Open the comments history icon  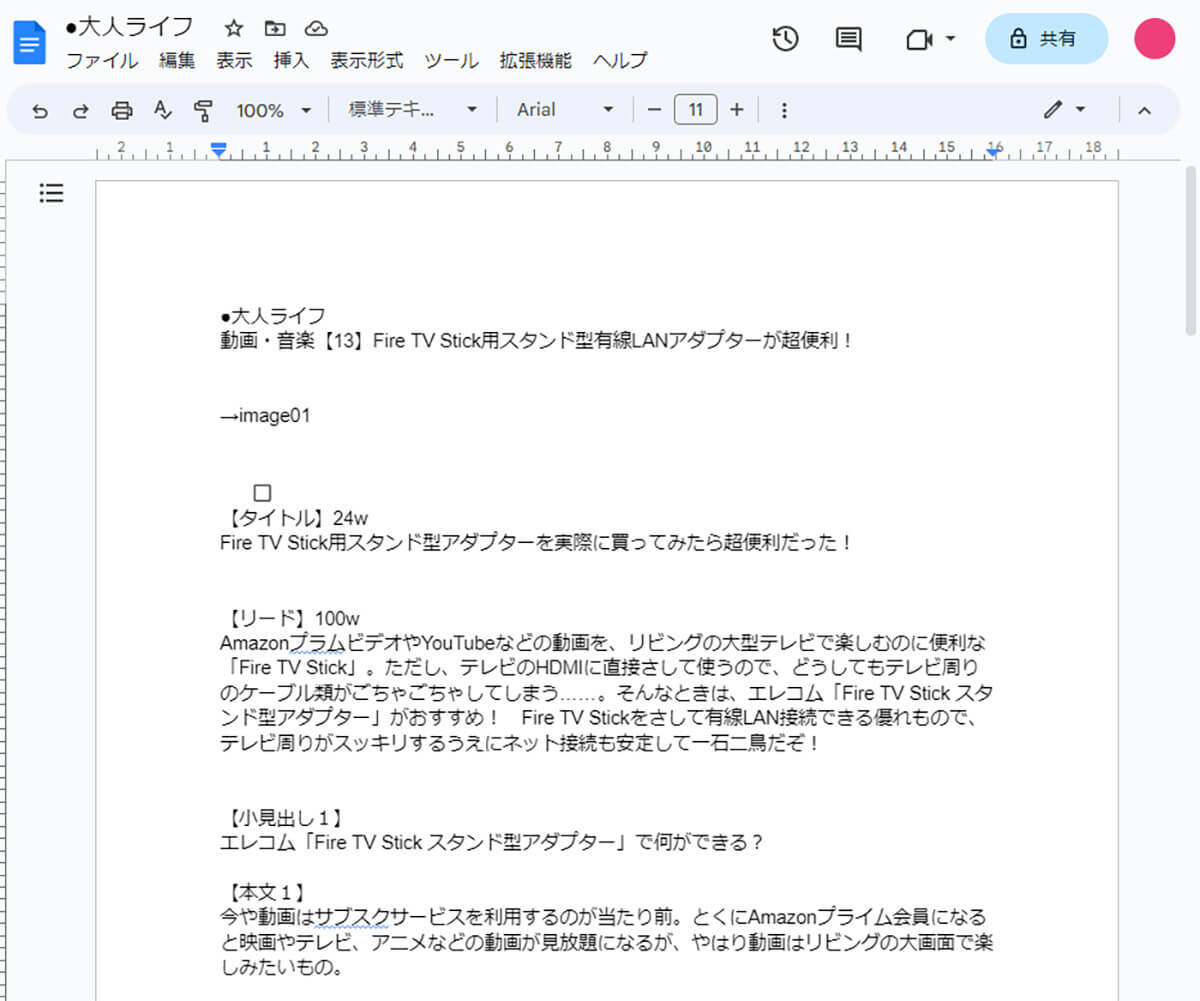point(849,39)
